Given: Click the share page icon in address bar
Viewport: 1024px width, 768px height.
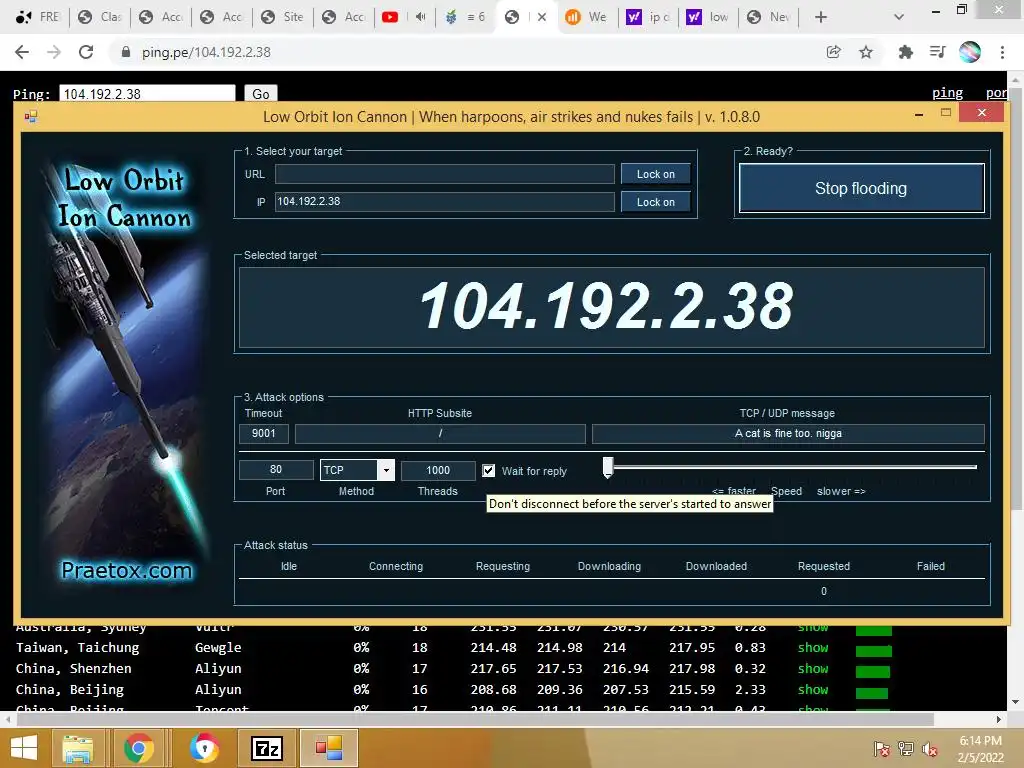Looking at the screenshot, I should click(833, 52).
